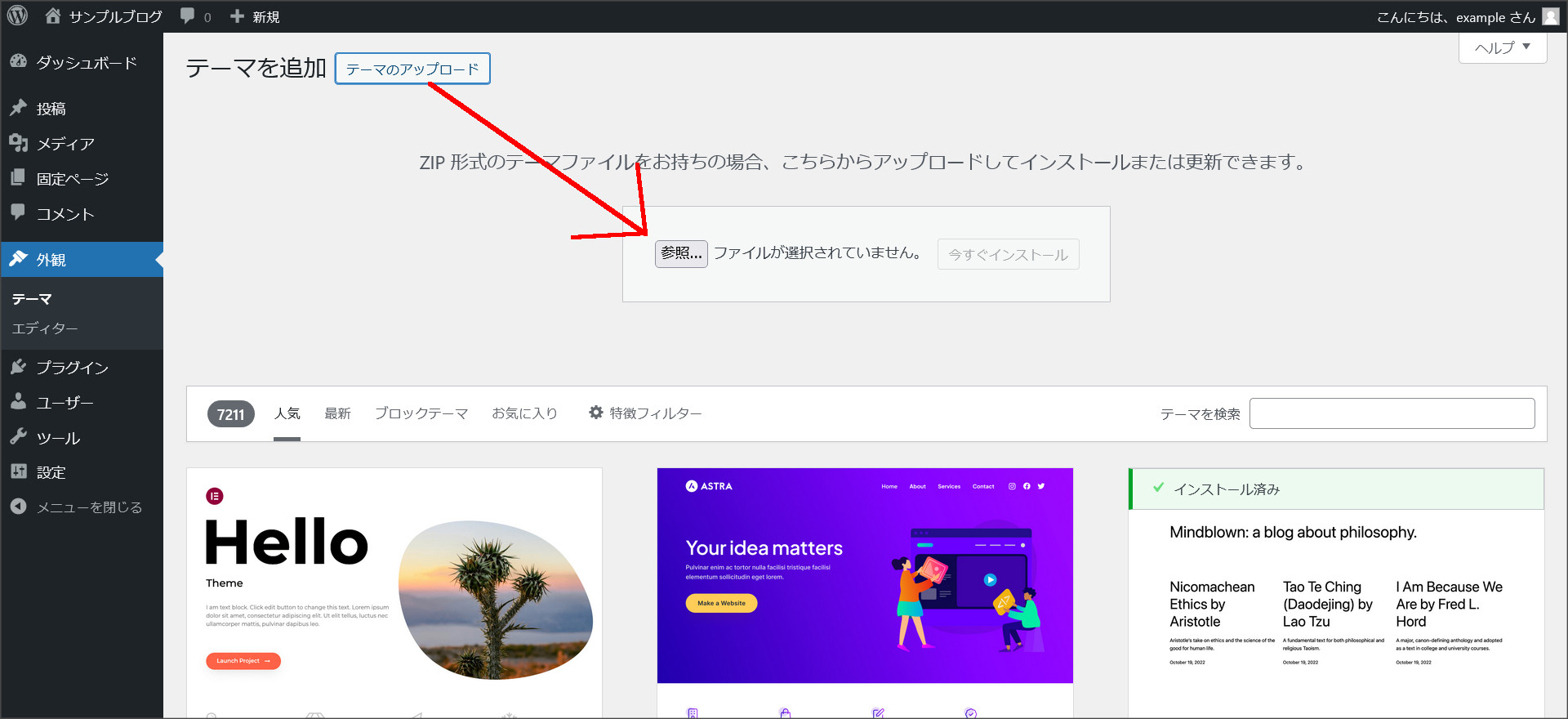This screenshot has height=719, width=1568.
Task: Click the WordPress logo icon
Action: tap(17, 16)
